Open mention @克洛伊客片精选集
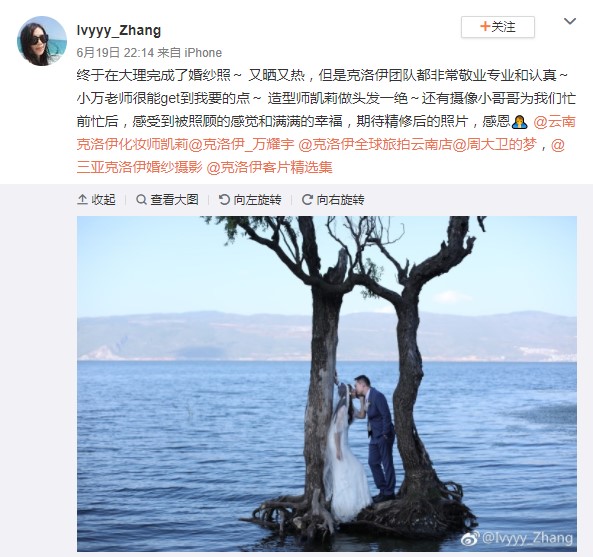Image resolution: width=593 pixels, height=557 pixels. (x=270, y=167)
